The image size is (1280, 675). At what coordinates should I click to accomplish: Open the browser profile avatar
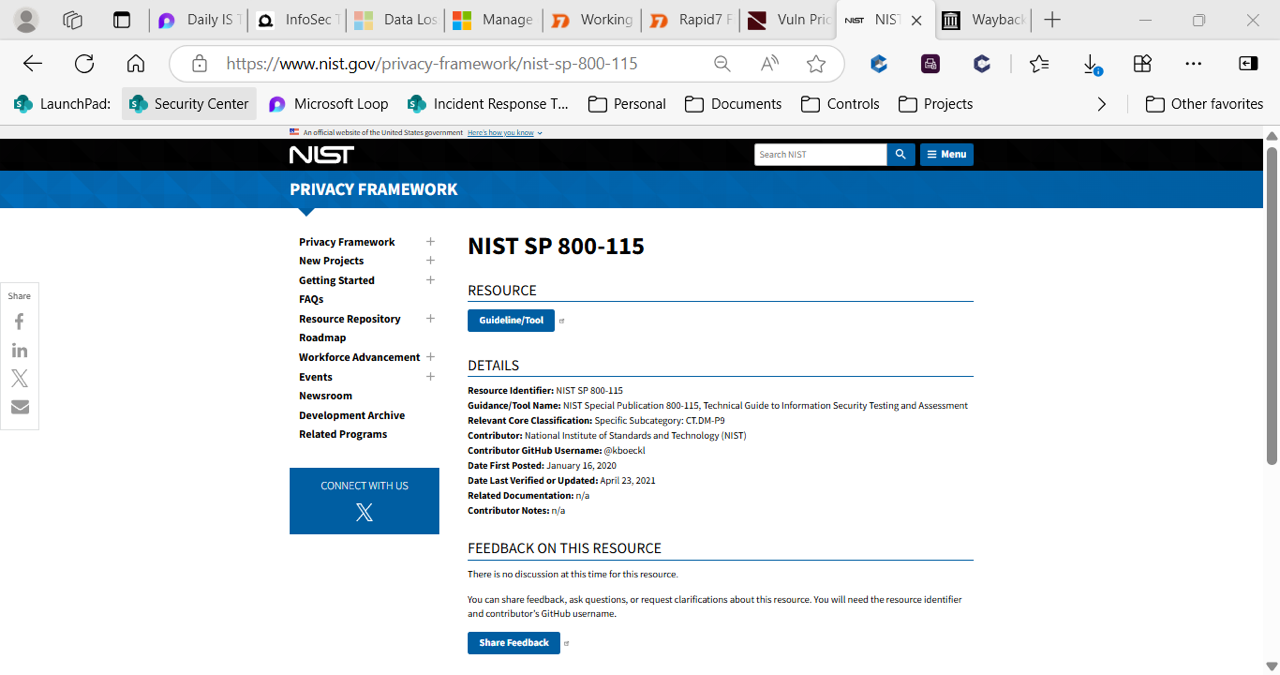[x=26, y=20]
